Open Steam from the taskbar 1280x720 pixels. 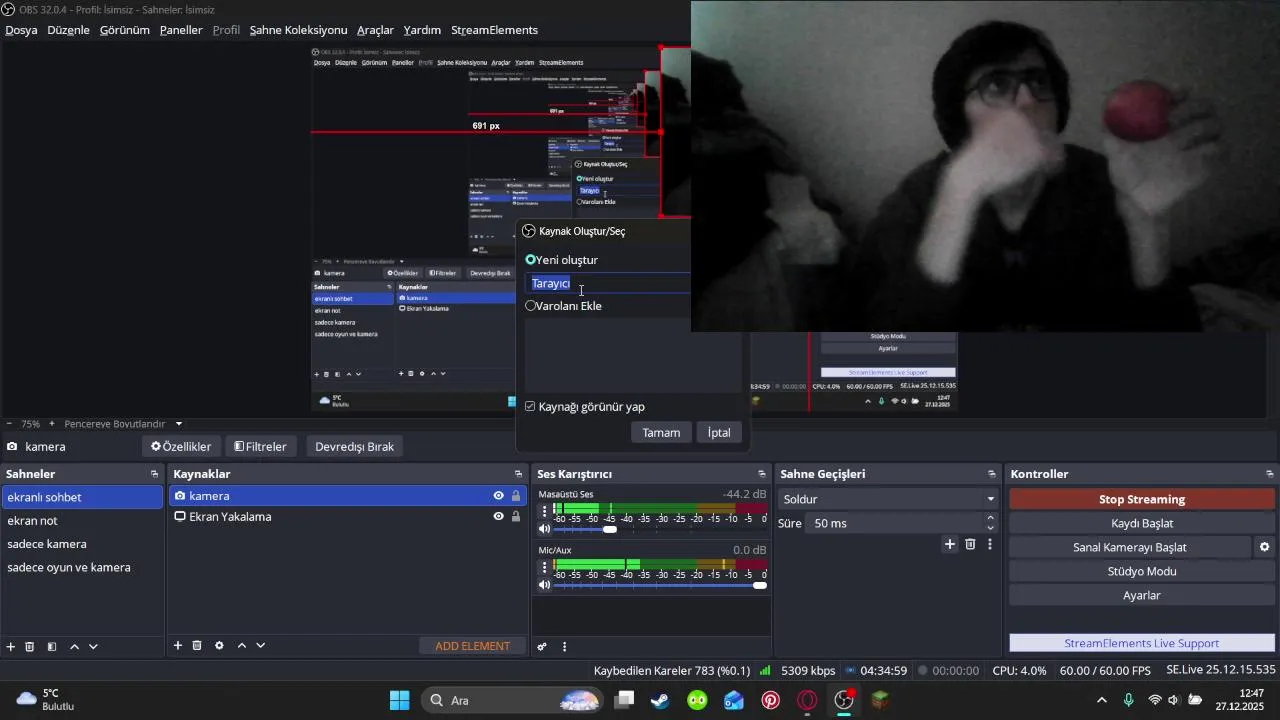point(660,700)
